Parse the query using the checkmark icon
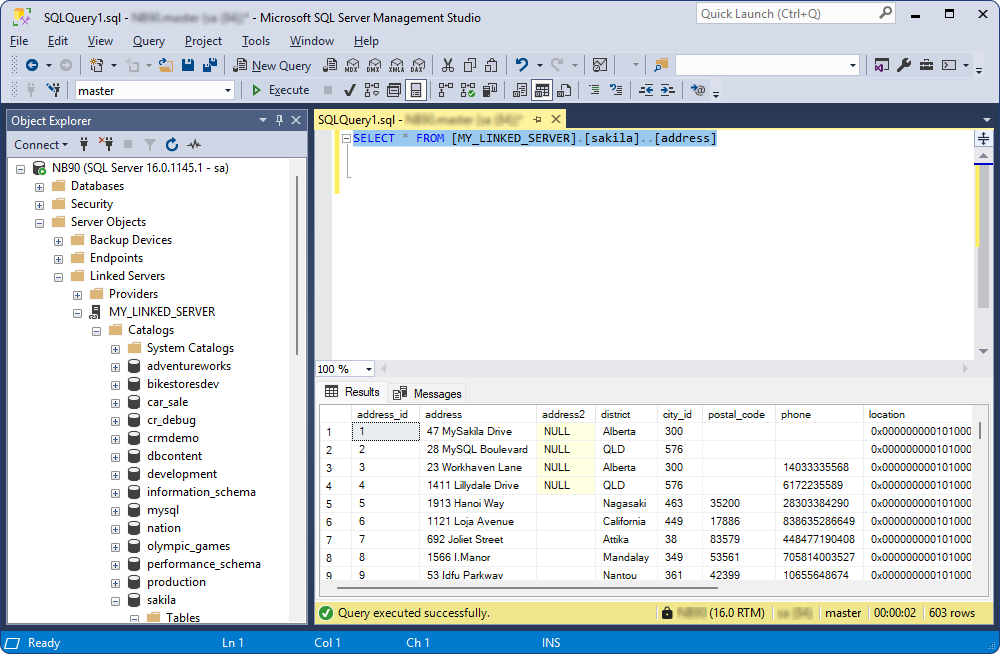 348,90
